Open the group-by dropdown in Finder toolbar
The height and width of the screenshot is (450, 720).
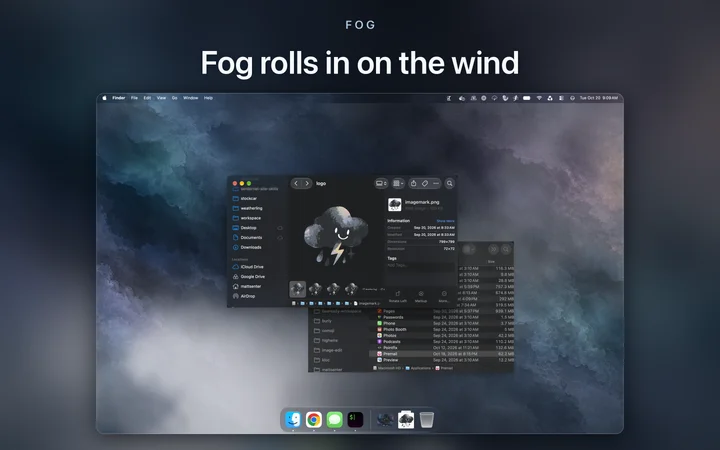pyautogui.click(x=398, y=183)
